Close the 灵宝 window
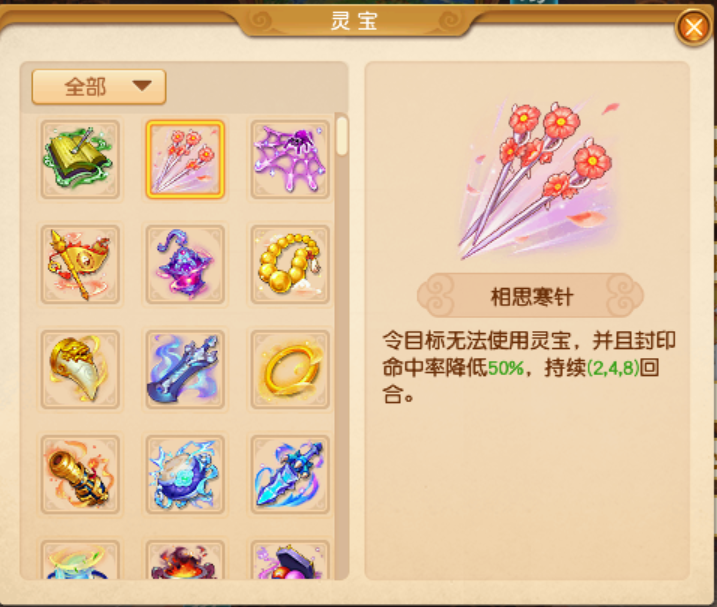Screen dimensions: 717x607 (694, 28)
